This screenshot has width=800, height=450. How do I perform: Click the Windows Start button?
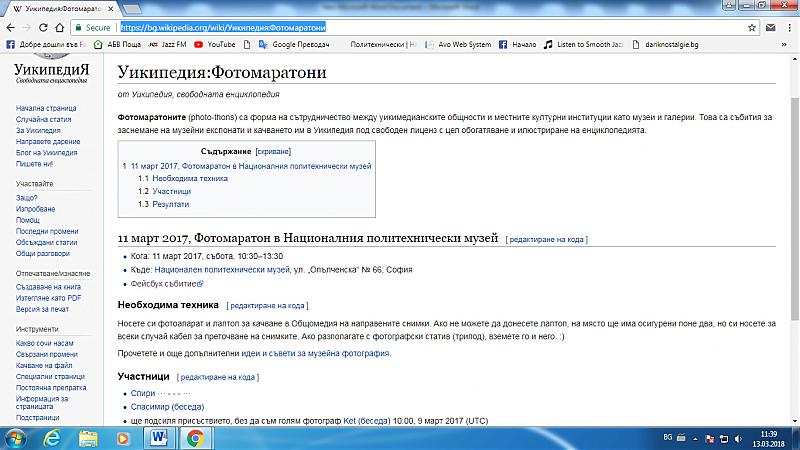pyautogui.click(x=15, y=438)
